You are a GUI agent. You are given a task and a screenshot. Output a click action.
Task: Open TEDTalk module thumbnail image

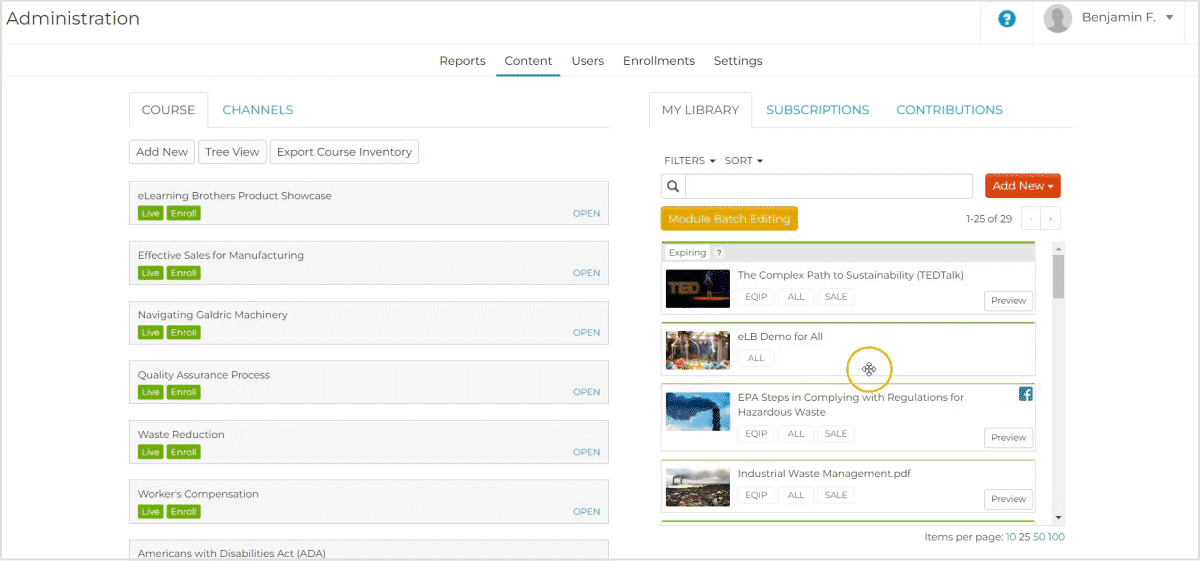(697, 288)
